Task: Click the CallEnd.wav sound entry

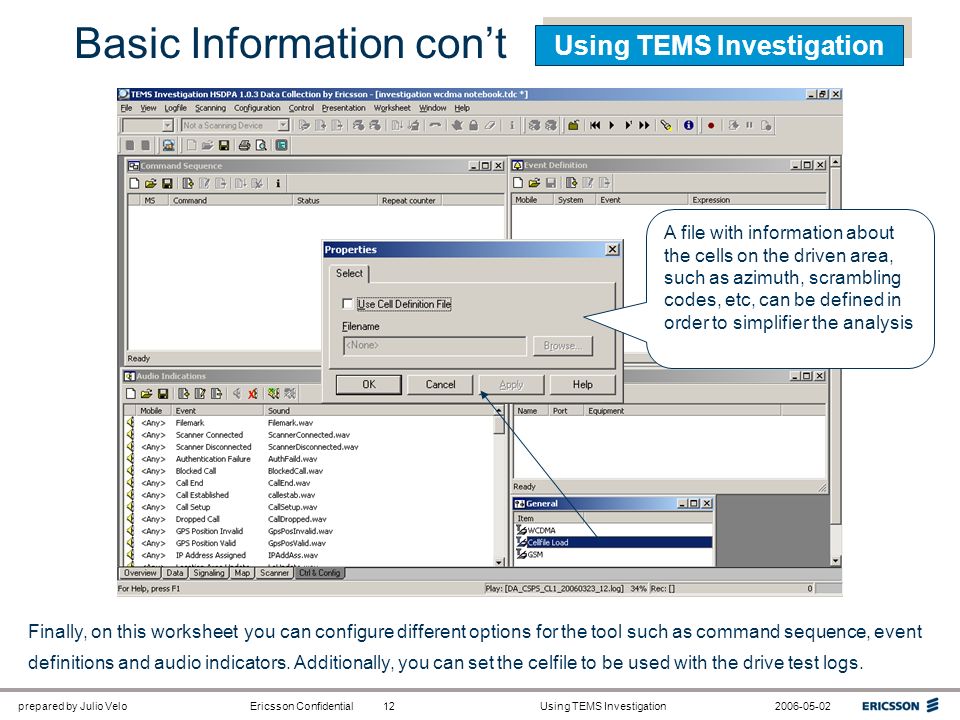Action: (x=289, y=483)
